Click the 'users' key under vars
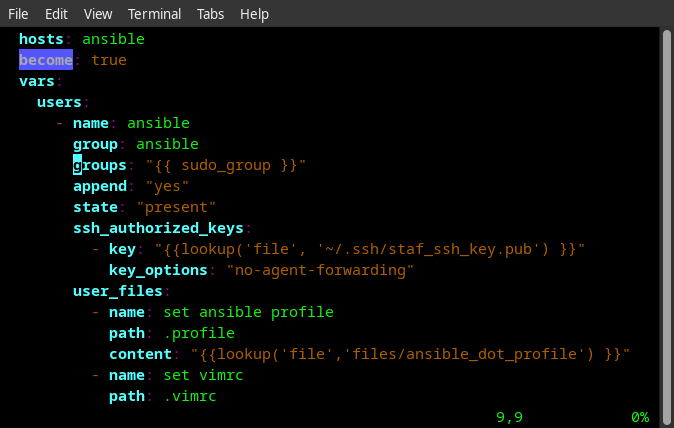674x428 pixels. [x=59, y=102]
